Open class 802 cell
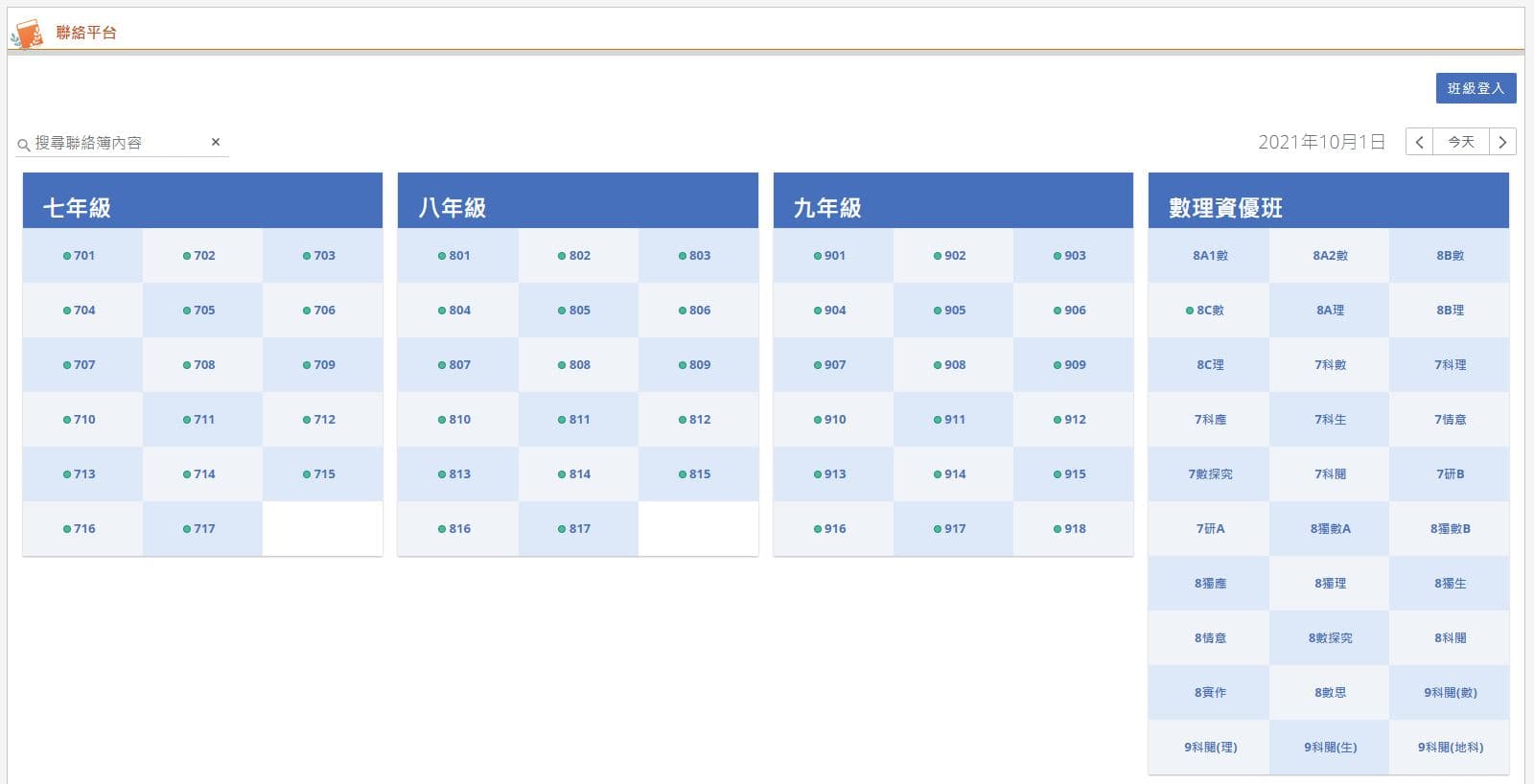Image resolution: width=1534 pixels, height=784 pixels. point(578,256)
